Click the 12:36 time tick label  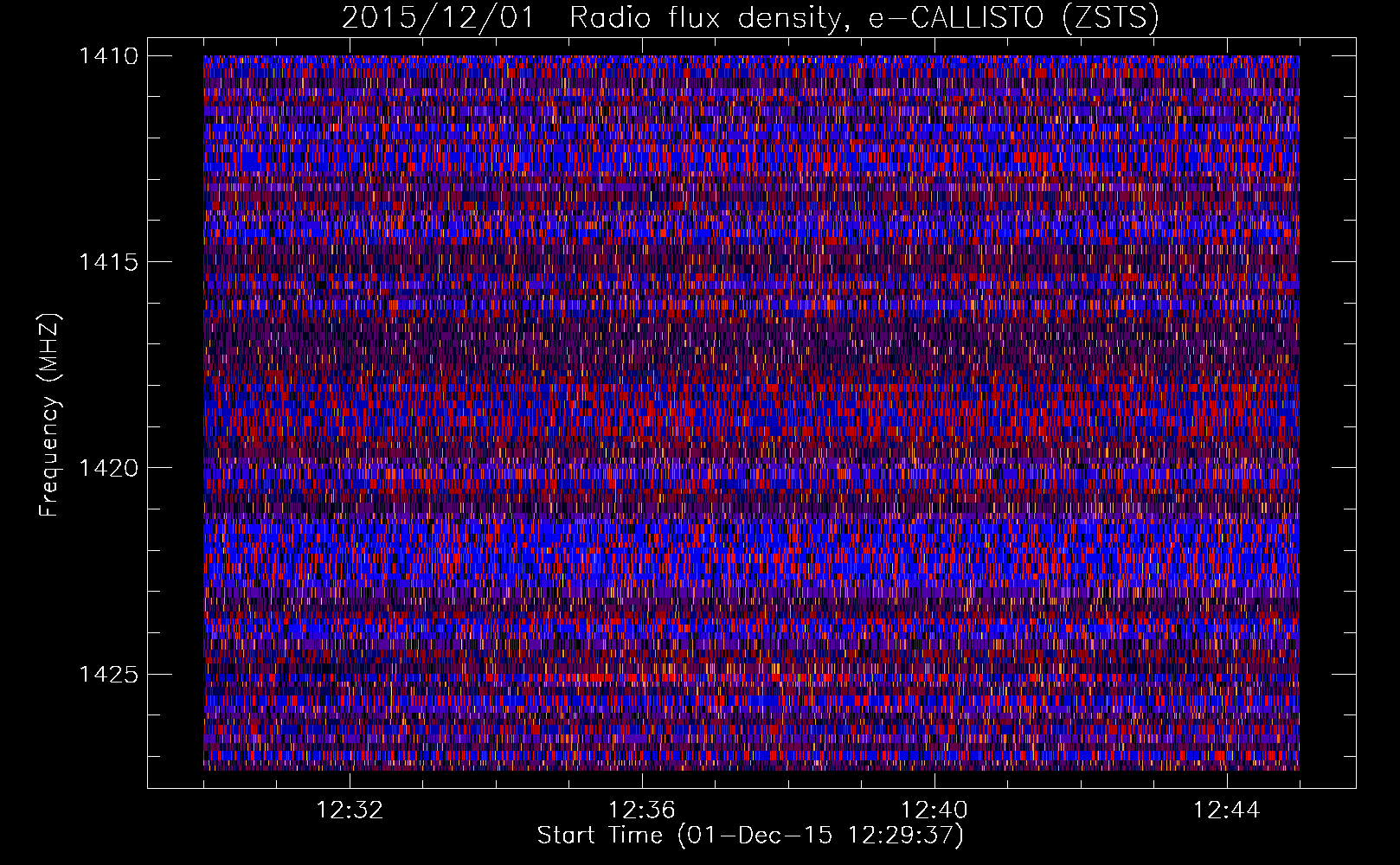pos(642,811)
